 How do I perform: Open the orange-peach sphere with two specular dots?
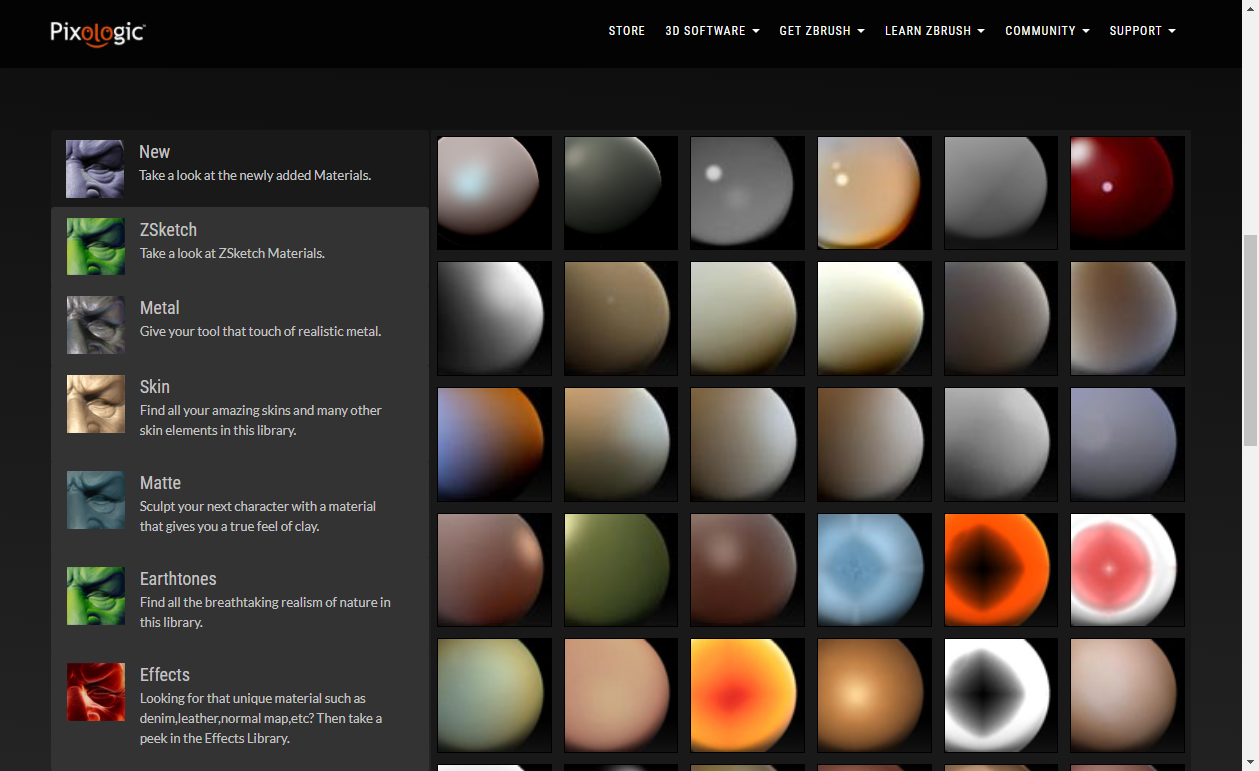874,193
